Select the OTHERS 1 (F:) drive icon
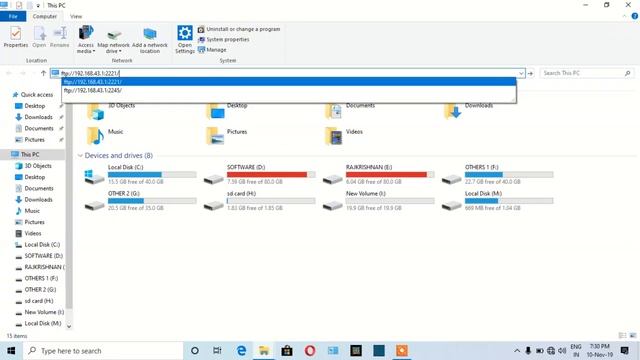 click(x=451, y=178)
